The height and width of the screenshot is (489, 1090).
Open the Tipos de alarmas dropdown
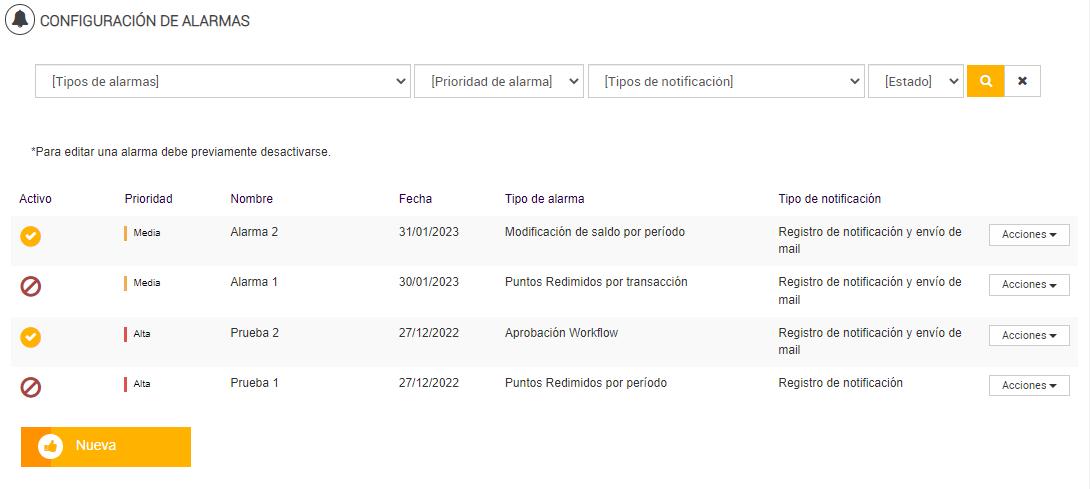pos(223,82)
